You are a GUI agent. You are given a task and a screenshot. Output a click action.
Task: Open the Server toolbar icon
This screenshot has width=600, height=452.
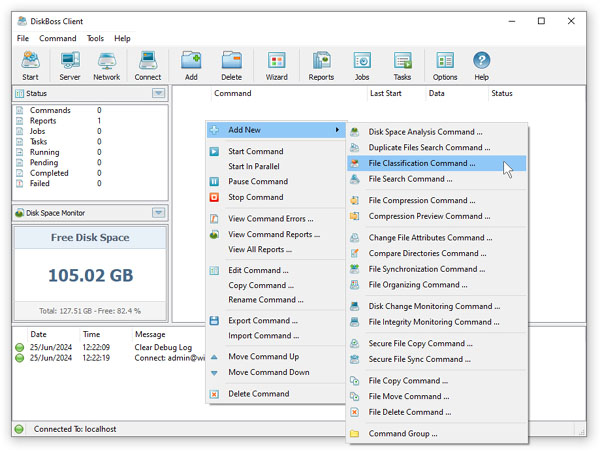70,66
